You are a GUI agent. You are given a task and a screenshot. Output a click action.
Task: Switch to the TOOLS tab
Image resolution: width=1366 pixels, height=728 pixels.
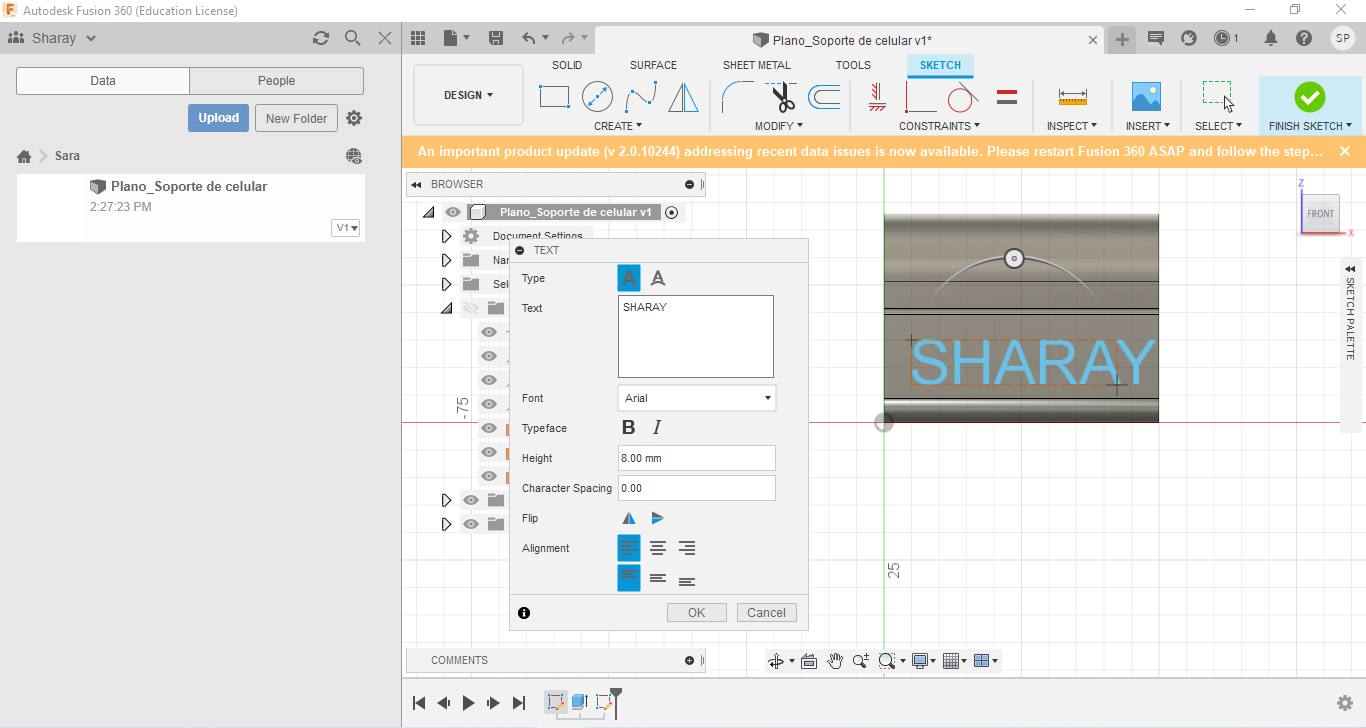pyautogui.click(x=853, y=65)
